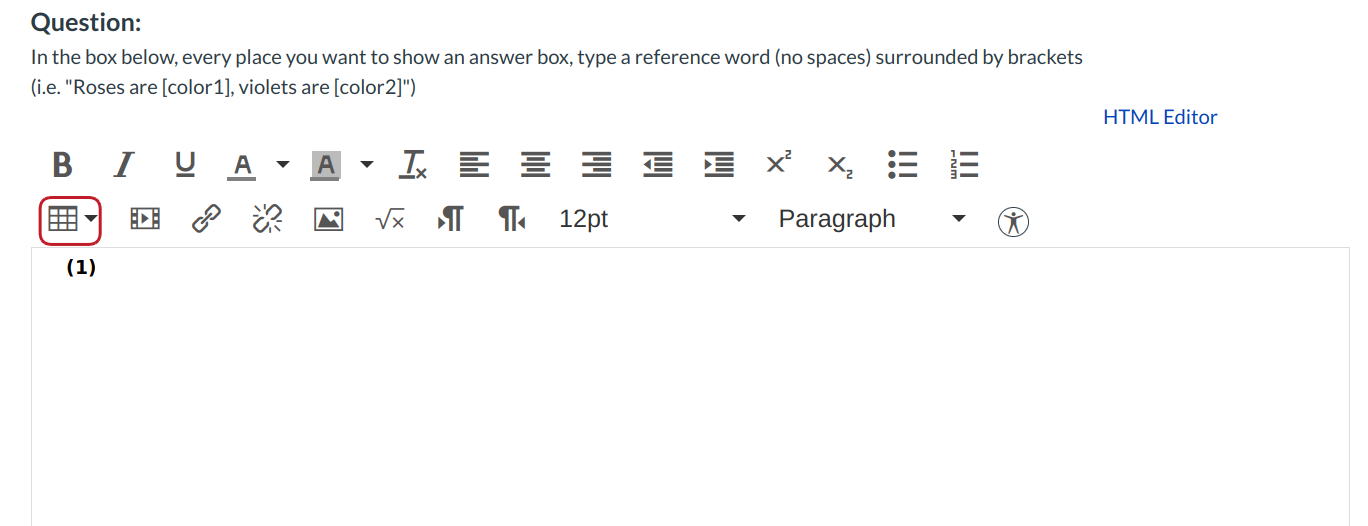1368x526 pixels.
Task: Toggle Italic formatting
Action: (123, 164)
